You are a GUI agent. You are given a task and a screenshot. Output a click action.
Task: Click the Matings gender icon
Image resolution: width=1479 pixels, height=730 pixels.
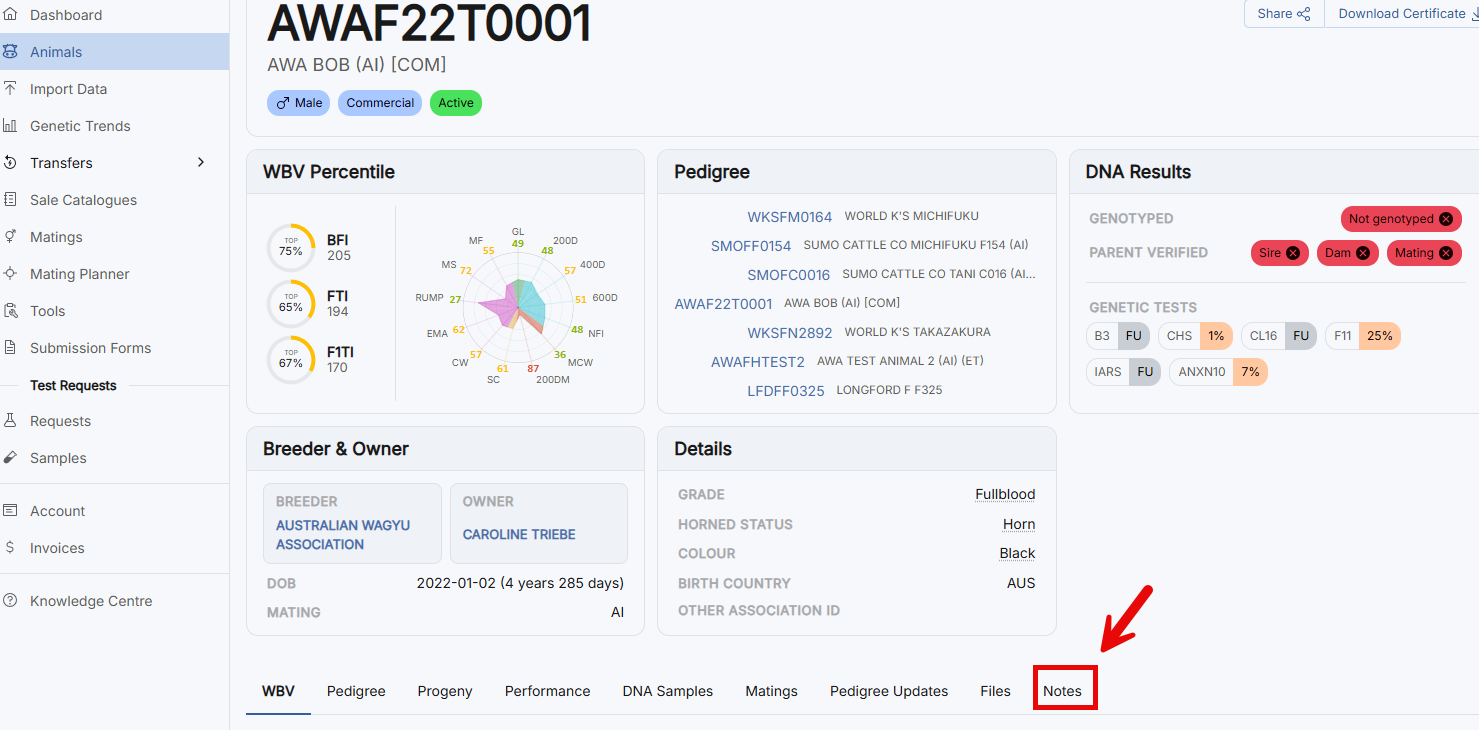10,237
